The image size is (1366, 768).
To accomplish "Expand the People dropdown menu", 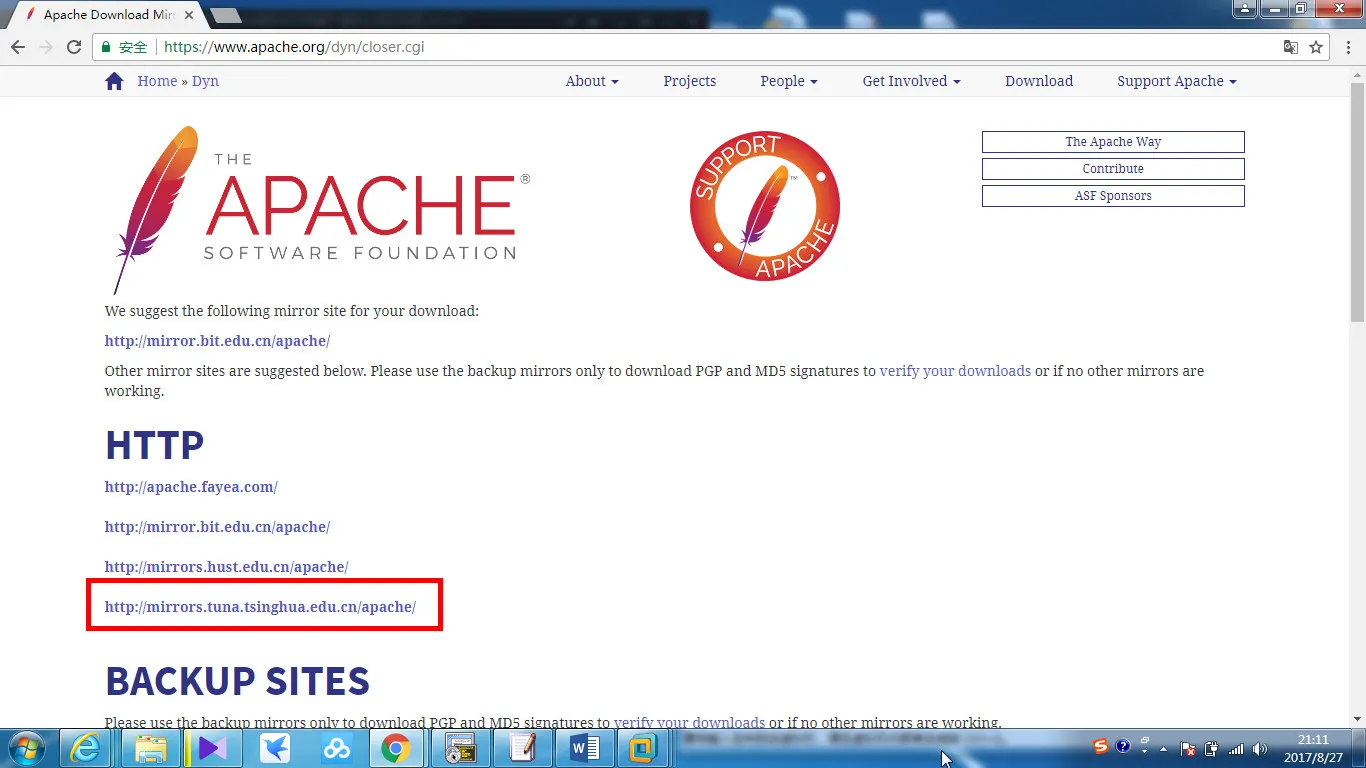I will click(x=789, y=81).
